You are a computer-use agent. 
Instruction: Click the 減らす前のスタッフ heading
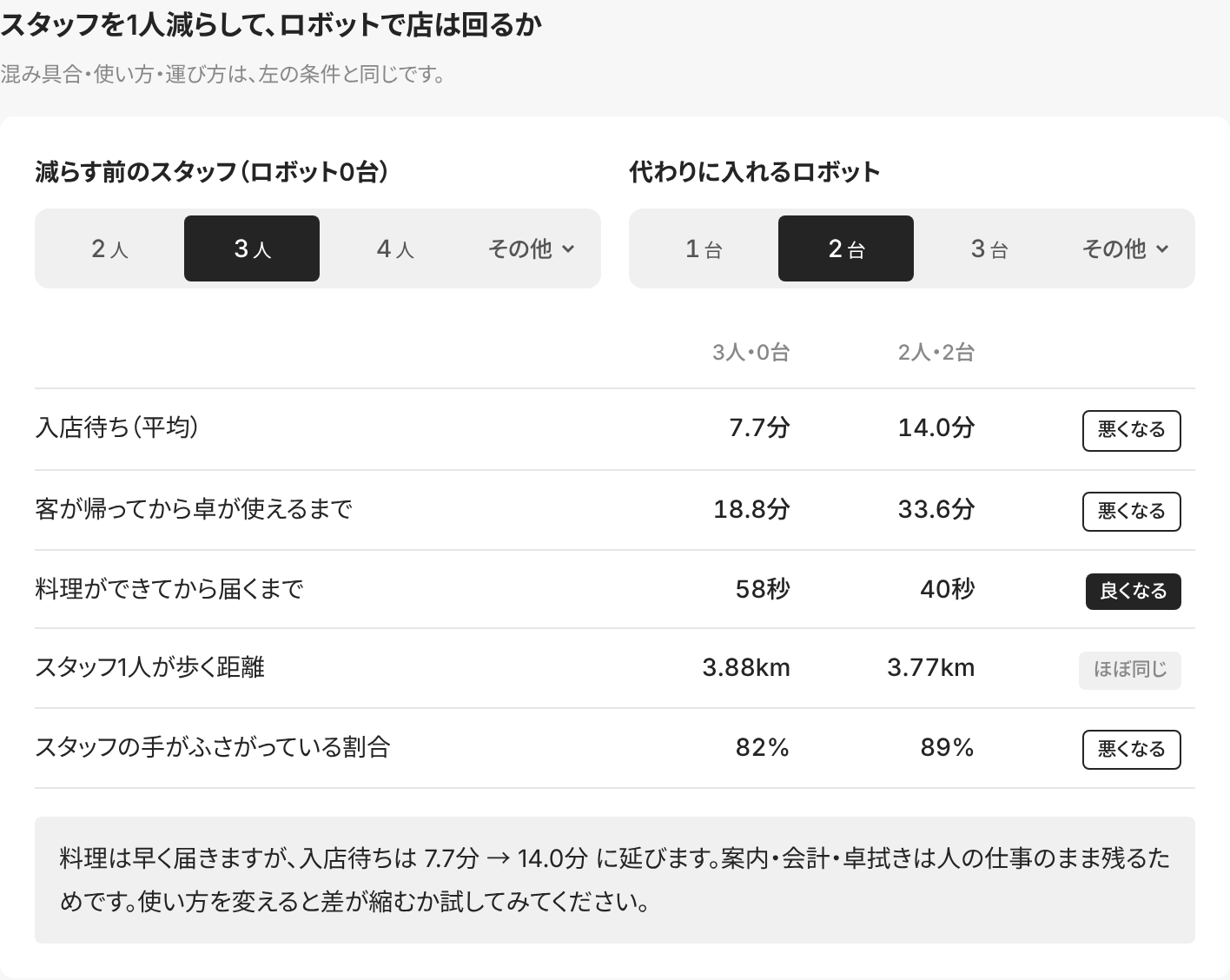212,172
